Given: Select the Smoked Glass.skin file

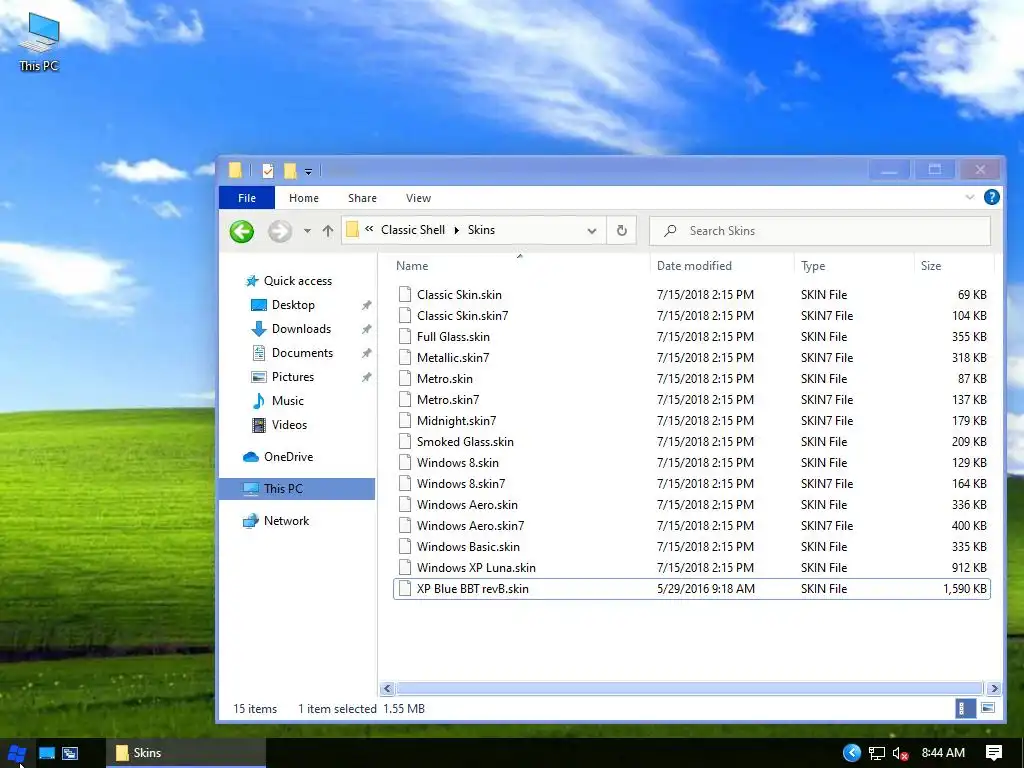Looking at the screenshot, I should tap(692, 441).
